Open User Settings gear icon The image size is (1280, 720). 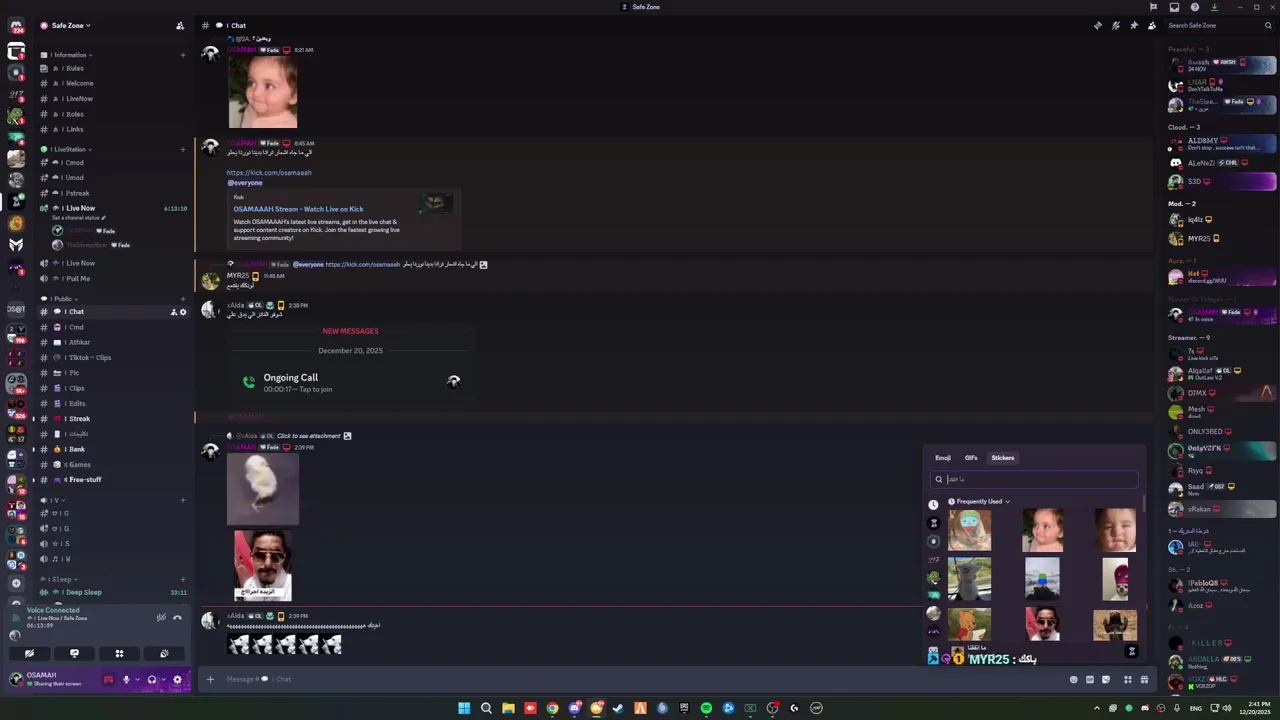177,680
